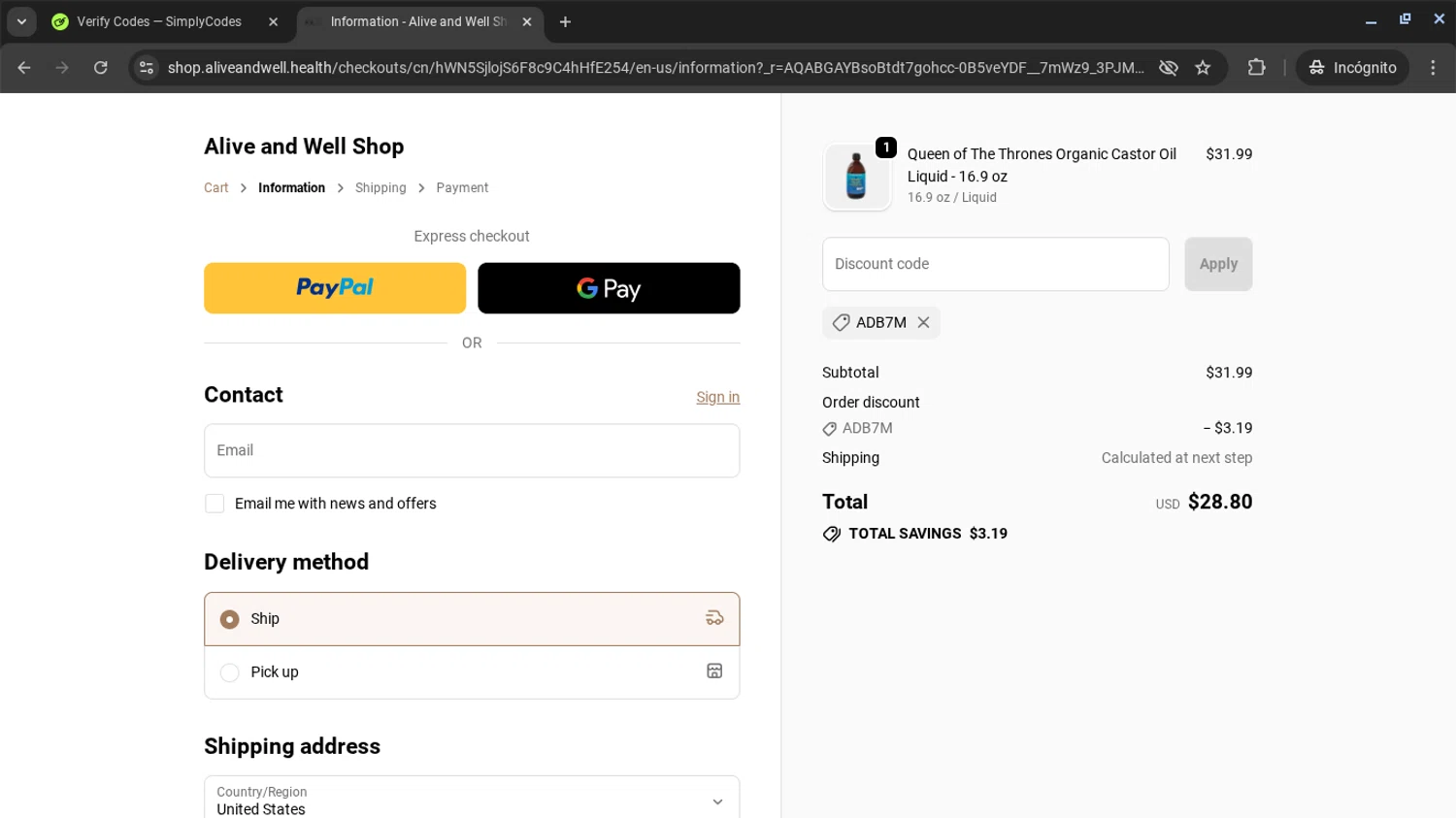Go to Cart breadcrumb link
This screenshot has width=1456, height=818.
tap(215, 187)
